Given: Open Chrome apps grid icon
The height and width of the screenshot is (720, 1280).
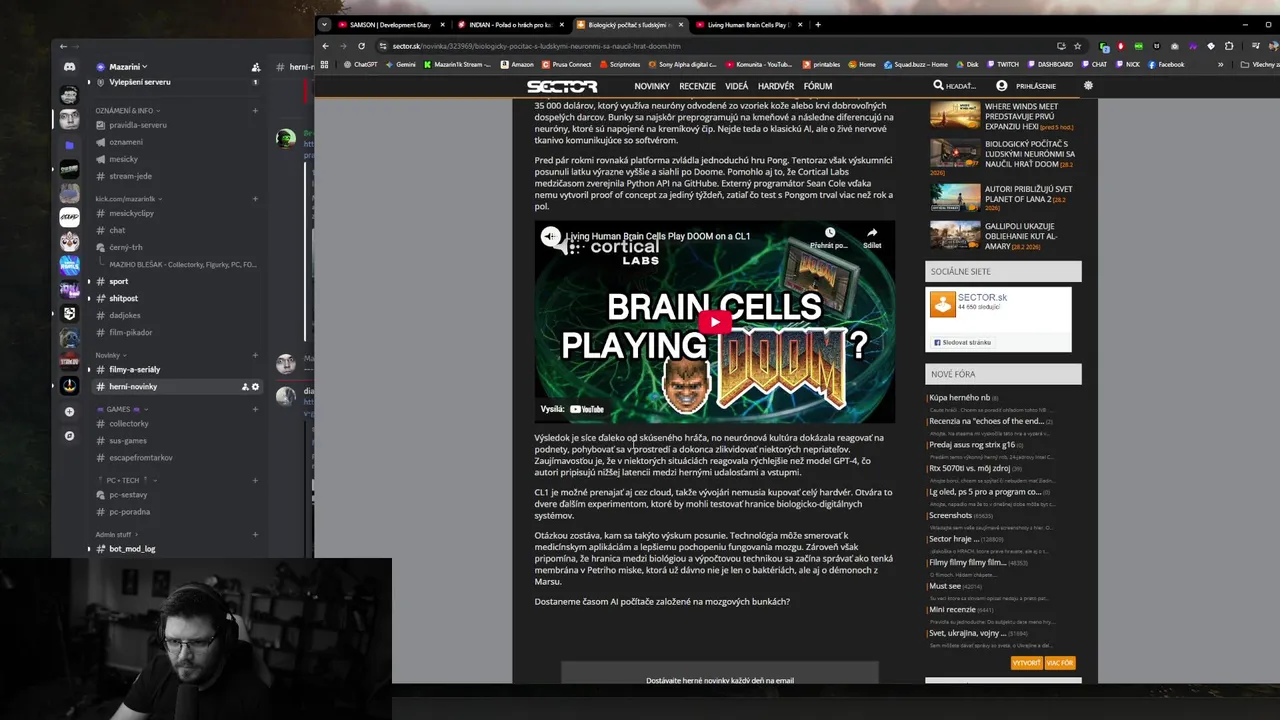Looking at the screenshot, I should (324, 64).
